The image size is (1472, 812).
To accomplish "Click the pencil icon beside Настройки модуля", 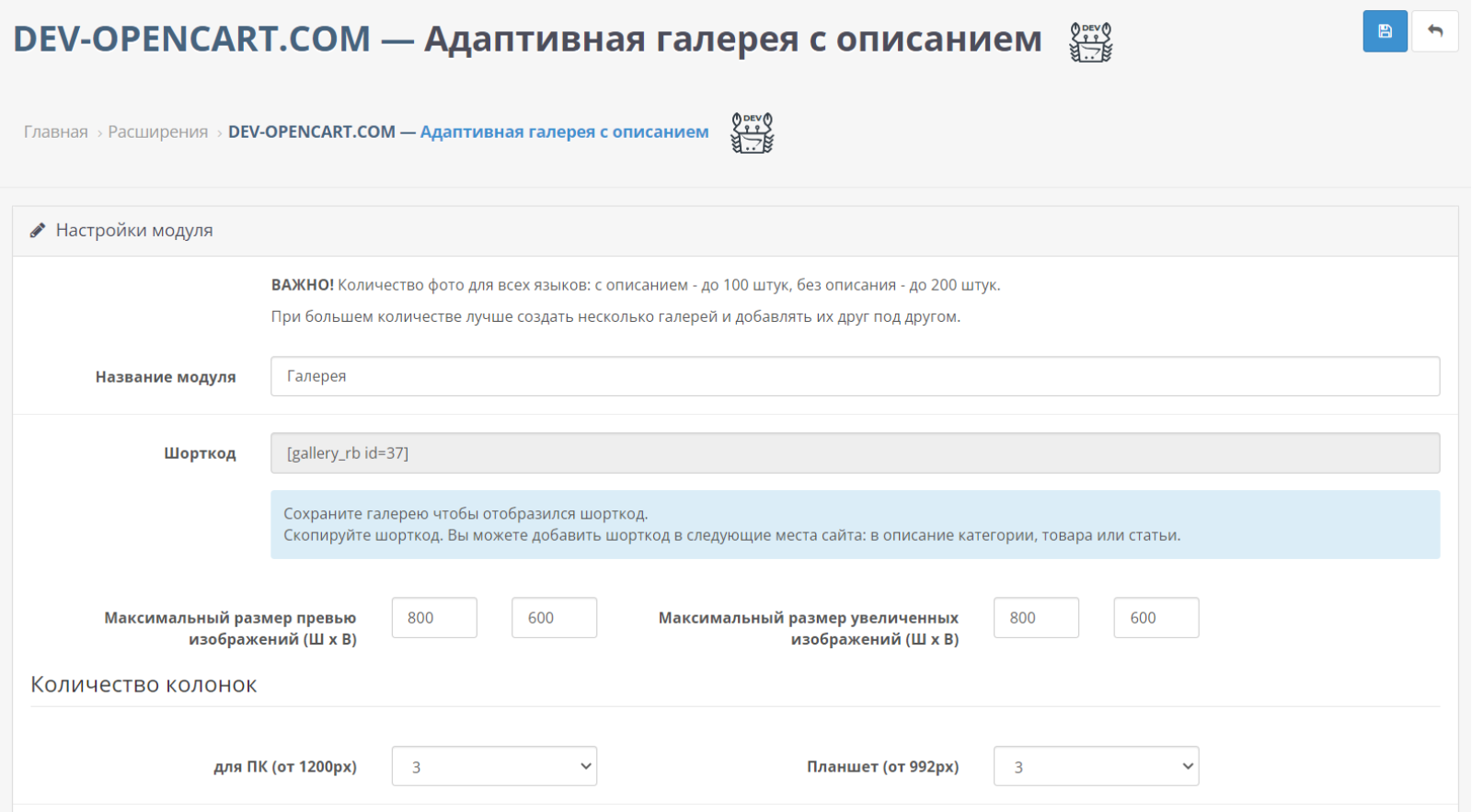I will pos(38,230).
